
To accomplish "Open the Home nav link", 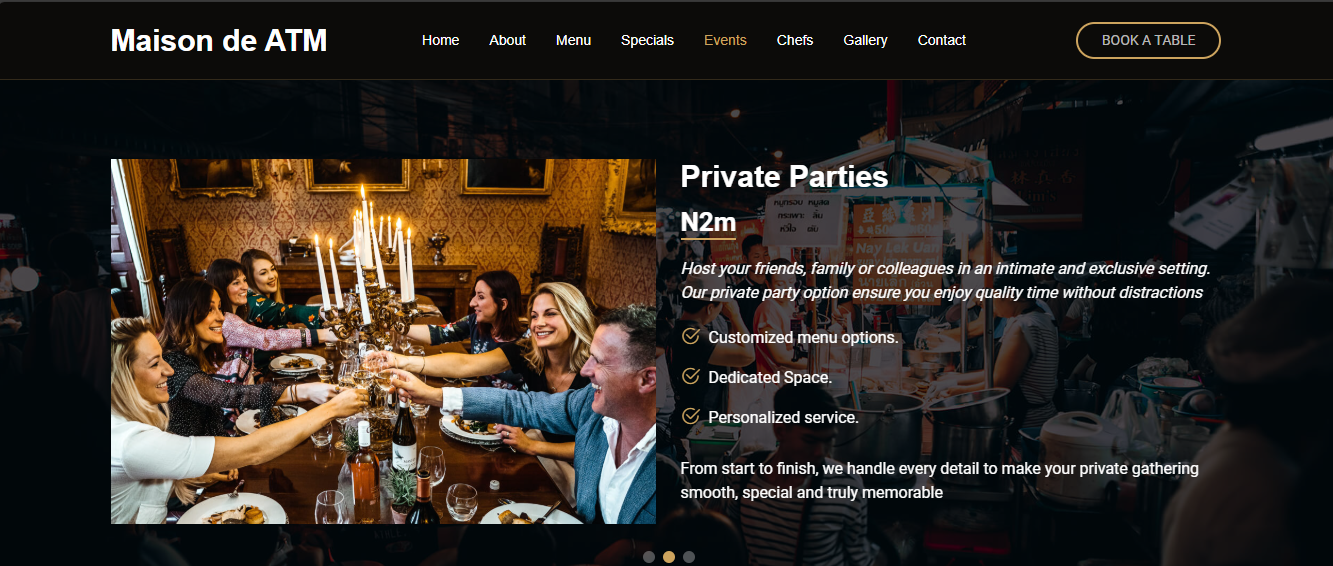I will point(441,40).
